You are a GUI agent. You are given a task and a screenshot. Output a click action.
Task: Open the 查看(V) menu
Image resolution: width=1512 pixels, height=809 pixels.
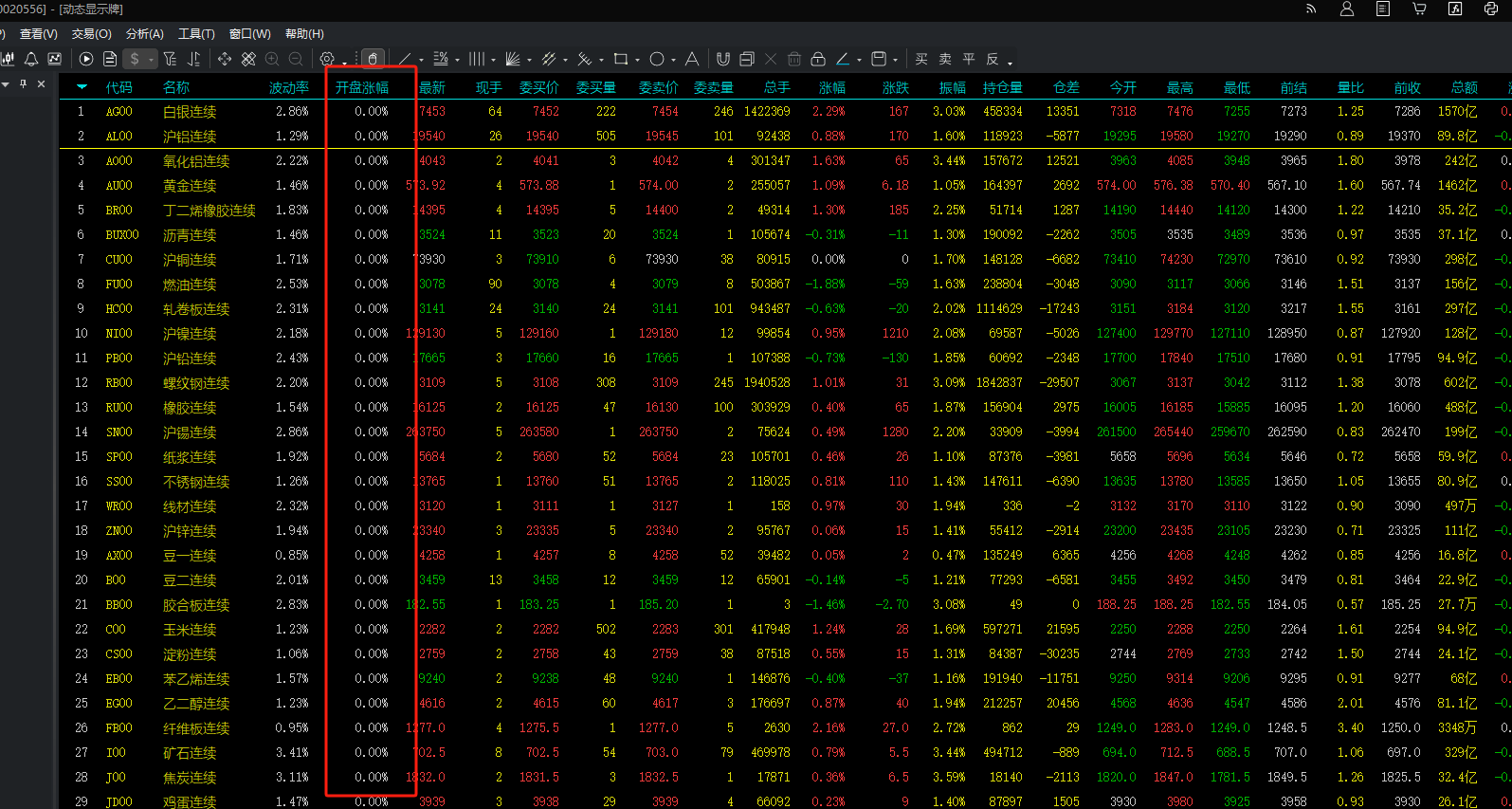[x=38, y=34]
